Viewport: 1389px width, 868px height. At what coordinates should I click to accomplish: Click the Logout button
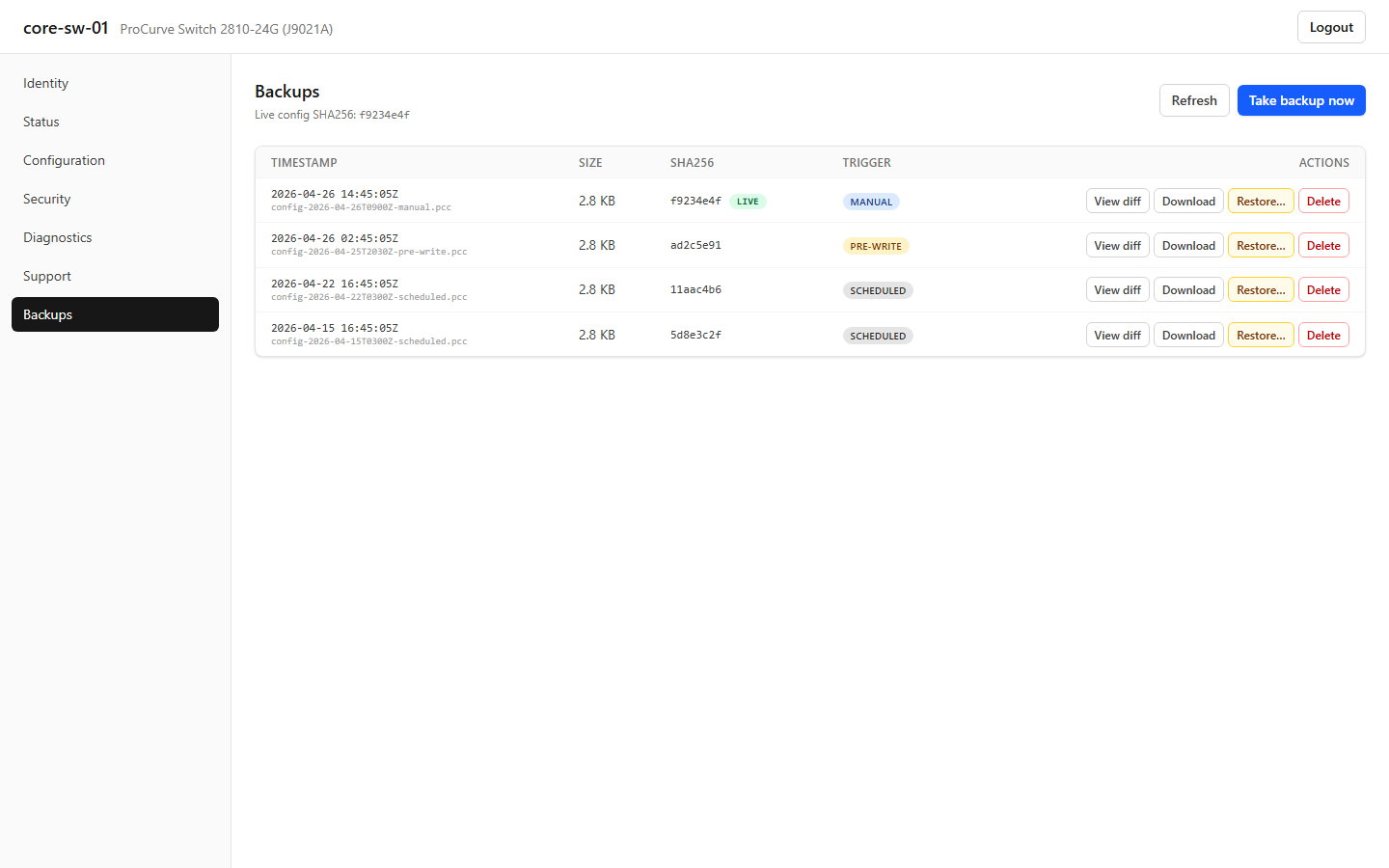click(x=1331, y=27)
